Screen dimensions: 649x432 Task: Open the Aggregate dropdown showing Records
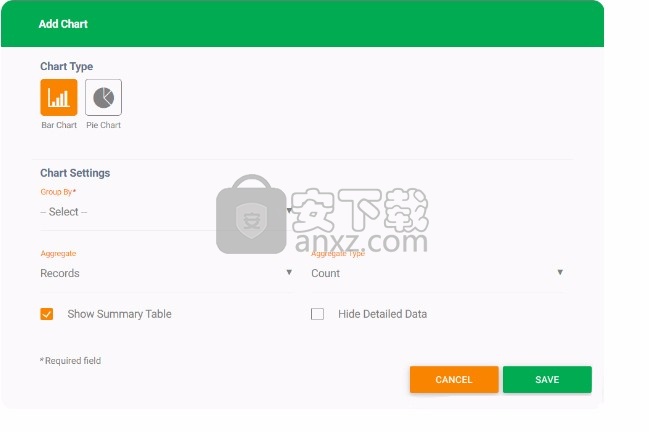click(x=167, y=273)
